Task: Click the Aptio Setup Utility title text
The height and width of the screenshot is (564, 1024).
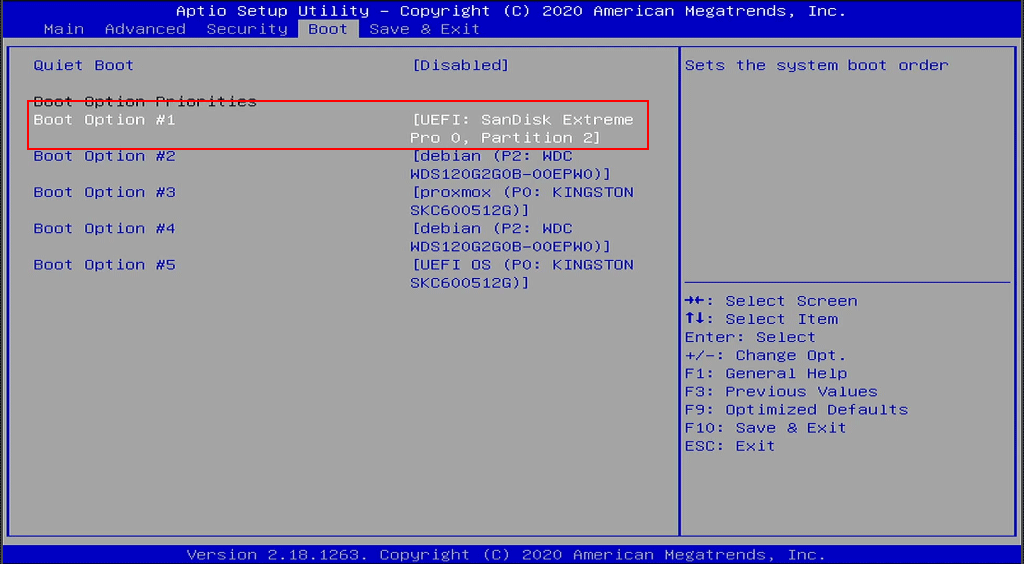Action: coord(511,11)
